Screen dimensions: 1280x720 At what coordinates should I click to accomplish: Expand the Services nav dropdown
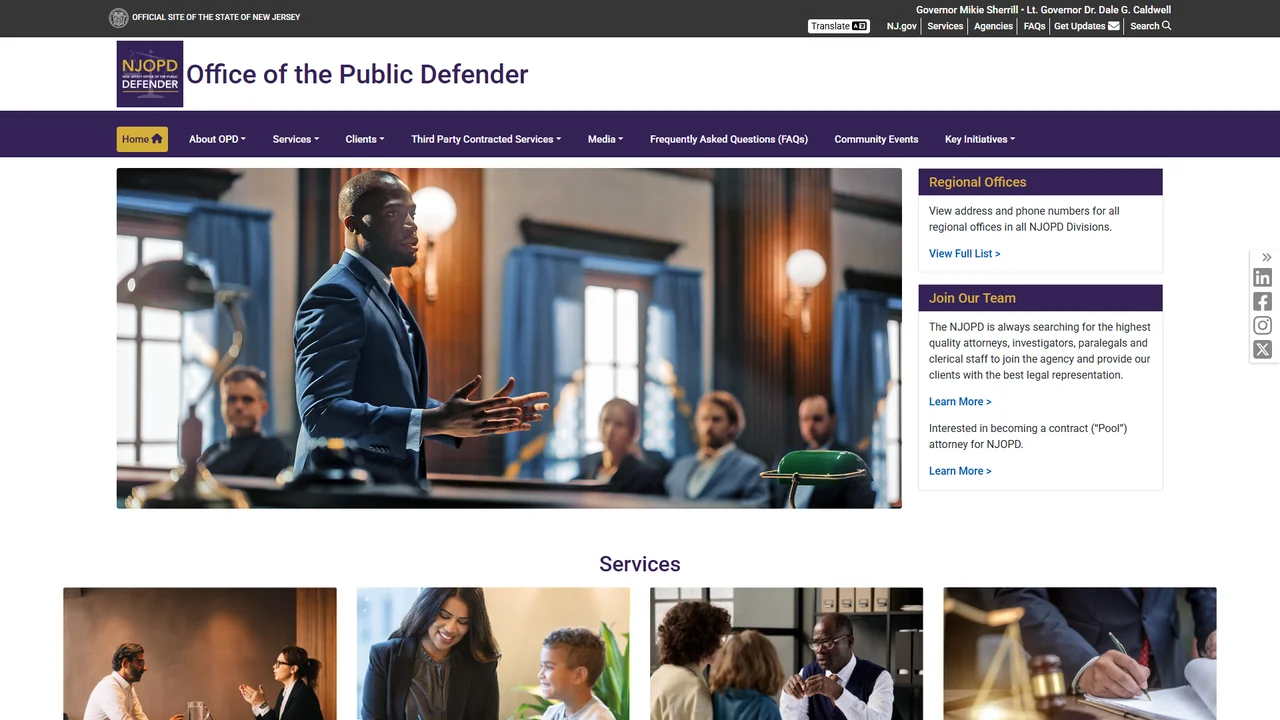pos(296,139)
